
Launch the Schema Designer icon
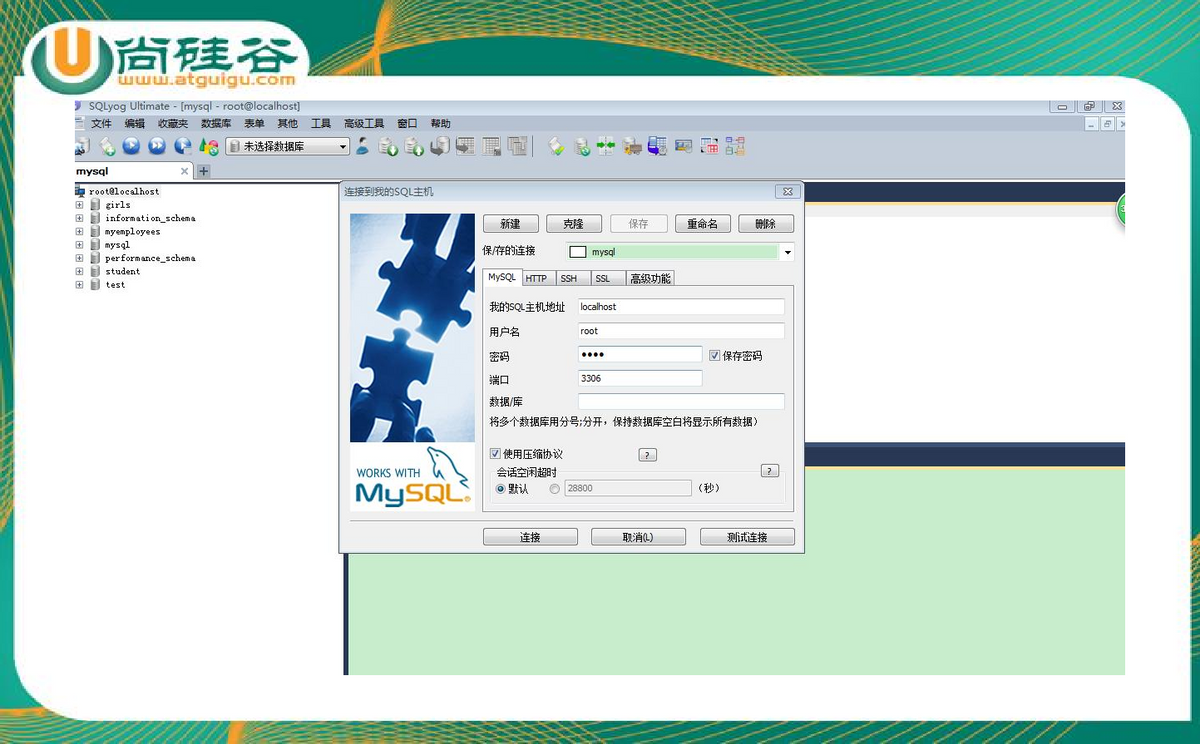click(x=734, y=145)
